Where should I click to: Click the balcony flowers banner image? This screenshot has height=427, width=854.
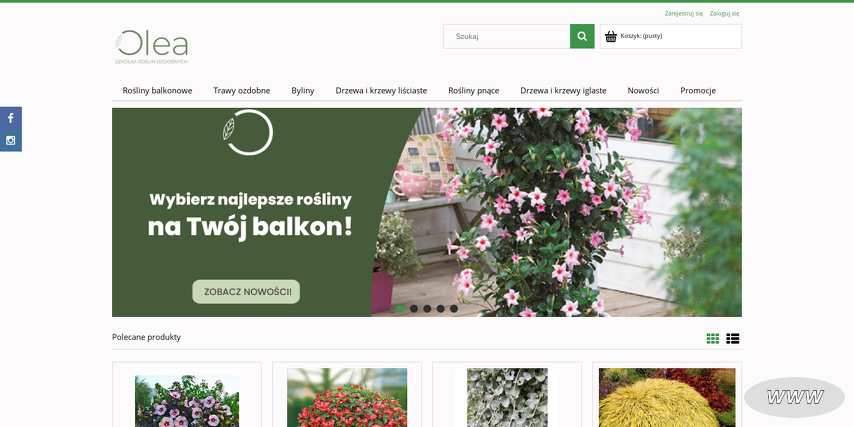(427, 212)
